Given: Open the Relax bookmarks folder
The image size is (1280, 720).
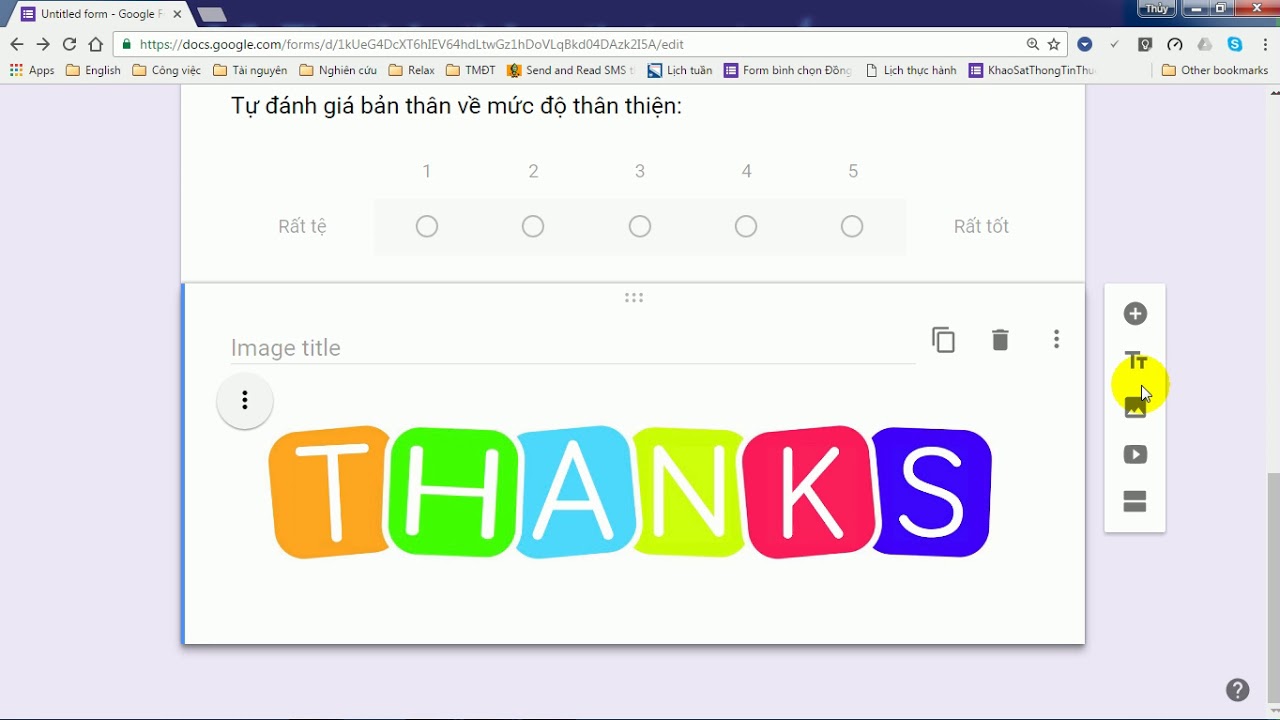Looking at the screenshot, I should 412,70.
